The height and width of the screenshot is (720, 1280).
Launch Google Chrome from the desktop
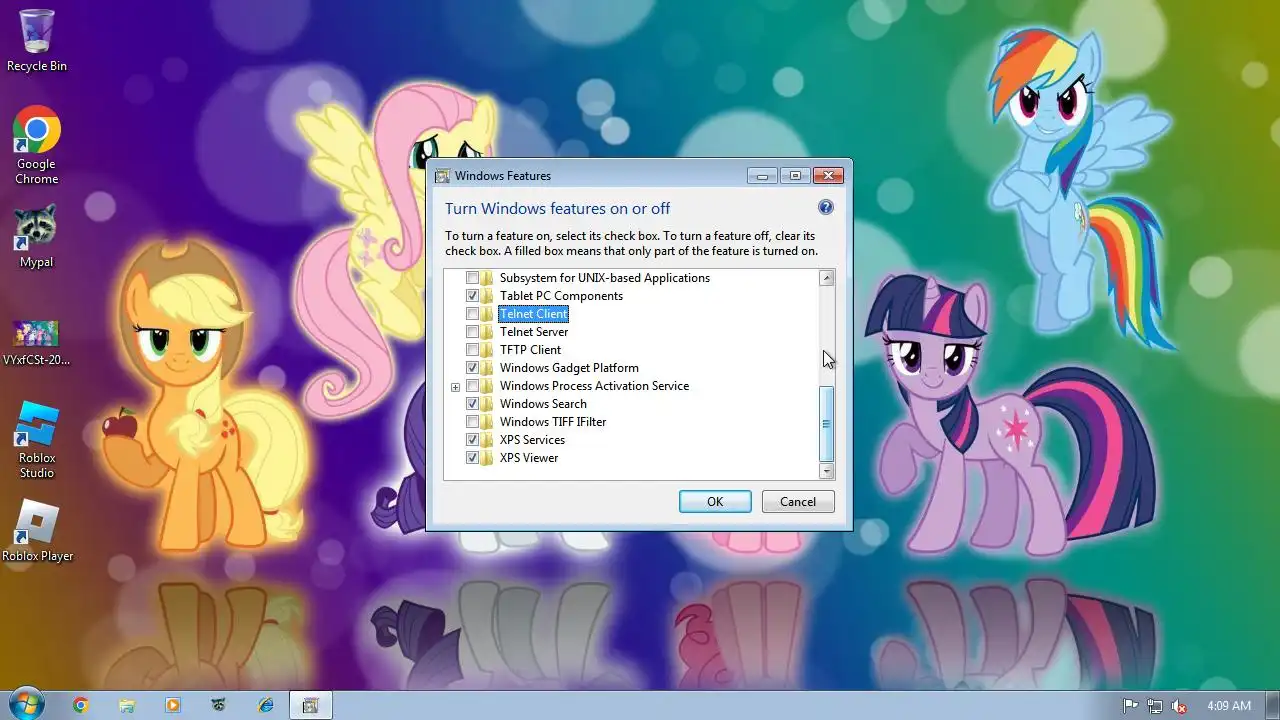coord(37,146)
